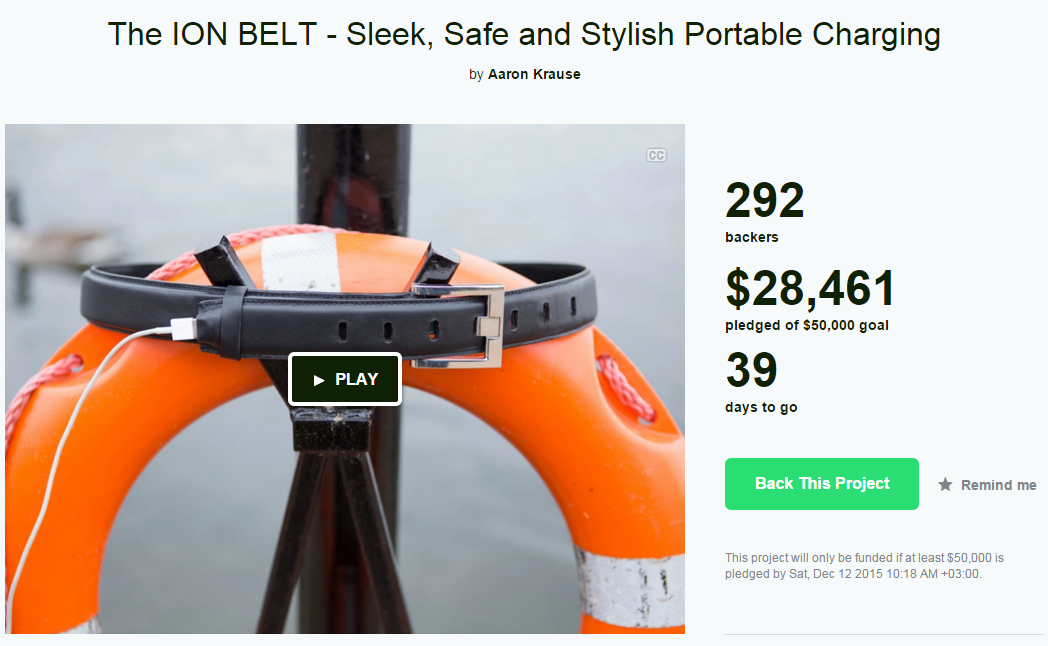Click the 'backers' label under 292

point(752,237)
